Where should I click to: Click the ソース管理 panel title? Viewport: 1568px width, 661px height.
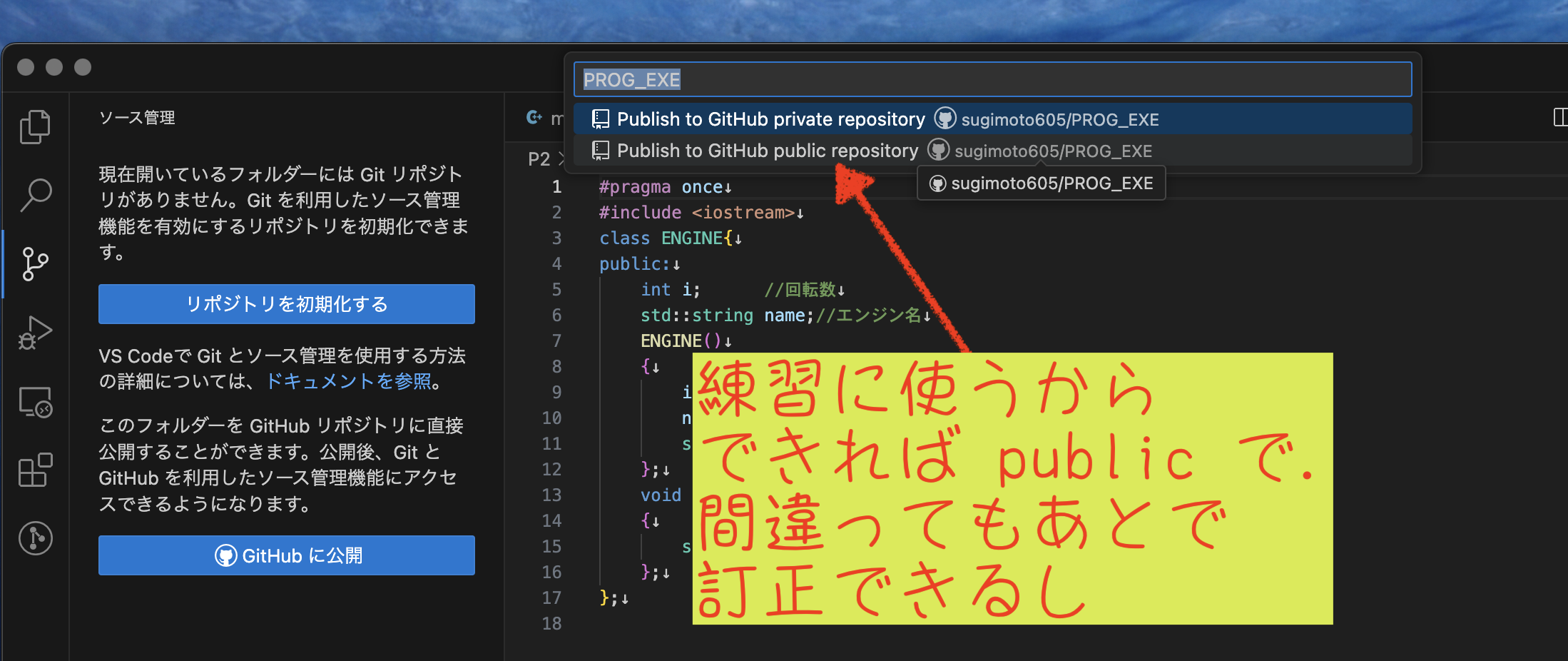137,118
